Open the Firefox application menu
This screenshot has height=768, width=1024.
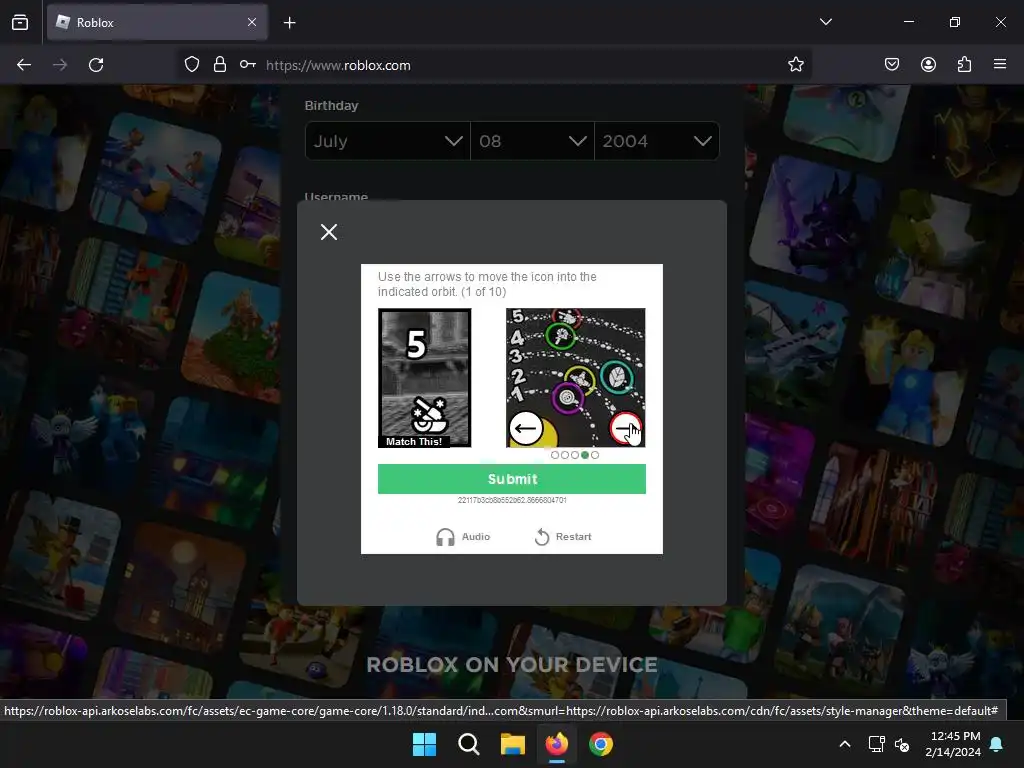(x=1000, y=64)
